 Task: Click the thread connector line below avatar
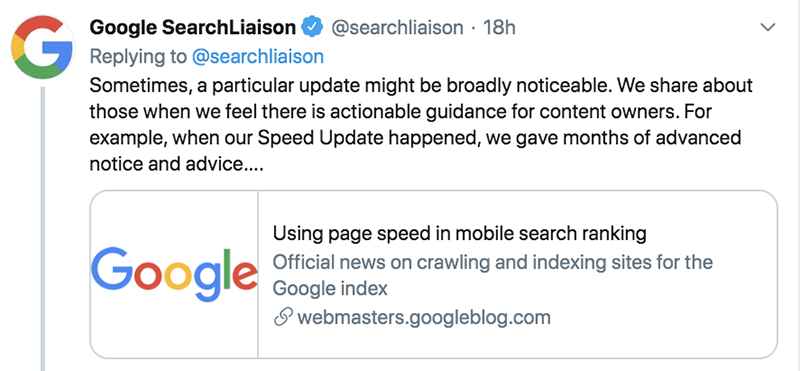[43, 229]
